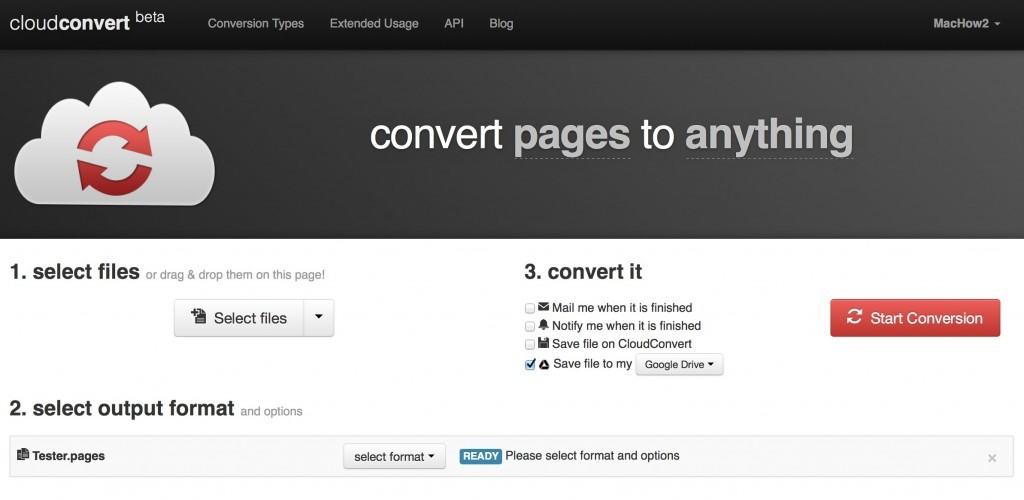Screen dimensions: 1024x500
Task: Select the Tester.pages file name
Action: click(x=69, y=456)
